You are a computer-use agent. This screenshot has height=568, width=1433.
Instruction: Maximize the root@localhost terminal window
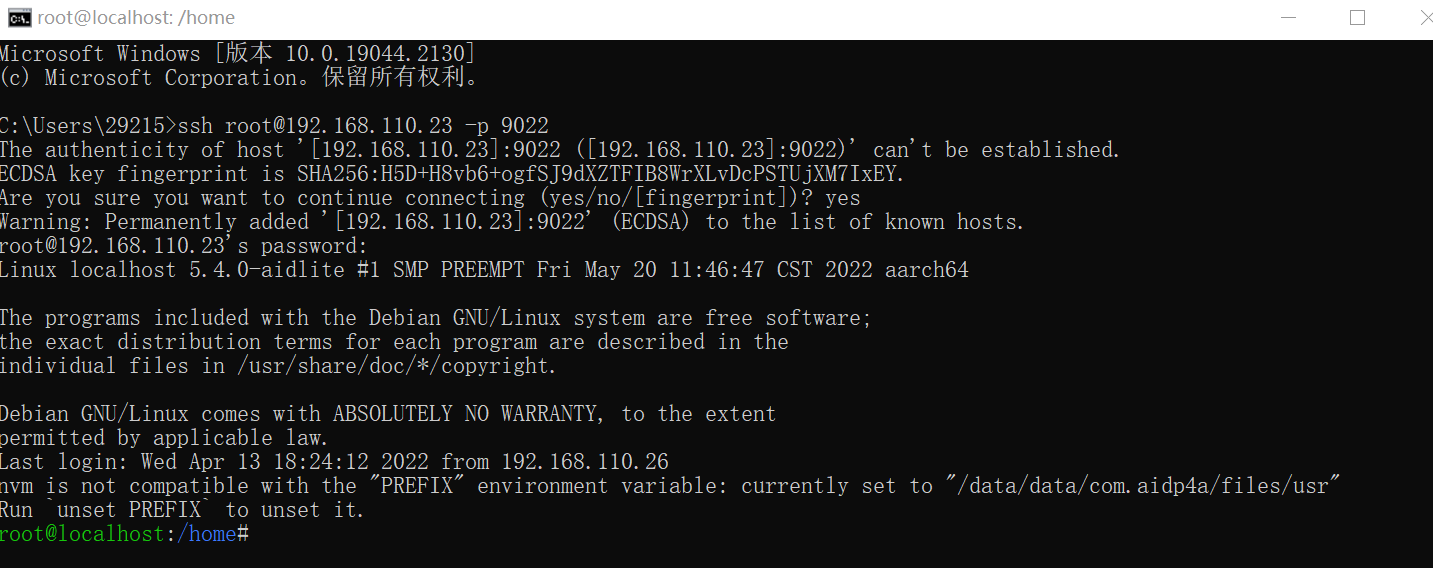tap(1357, 17)
